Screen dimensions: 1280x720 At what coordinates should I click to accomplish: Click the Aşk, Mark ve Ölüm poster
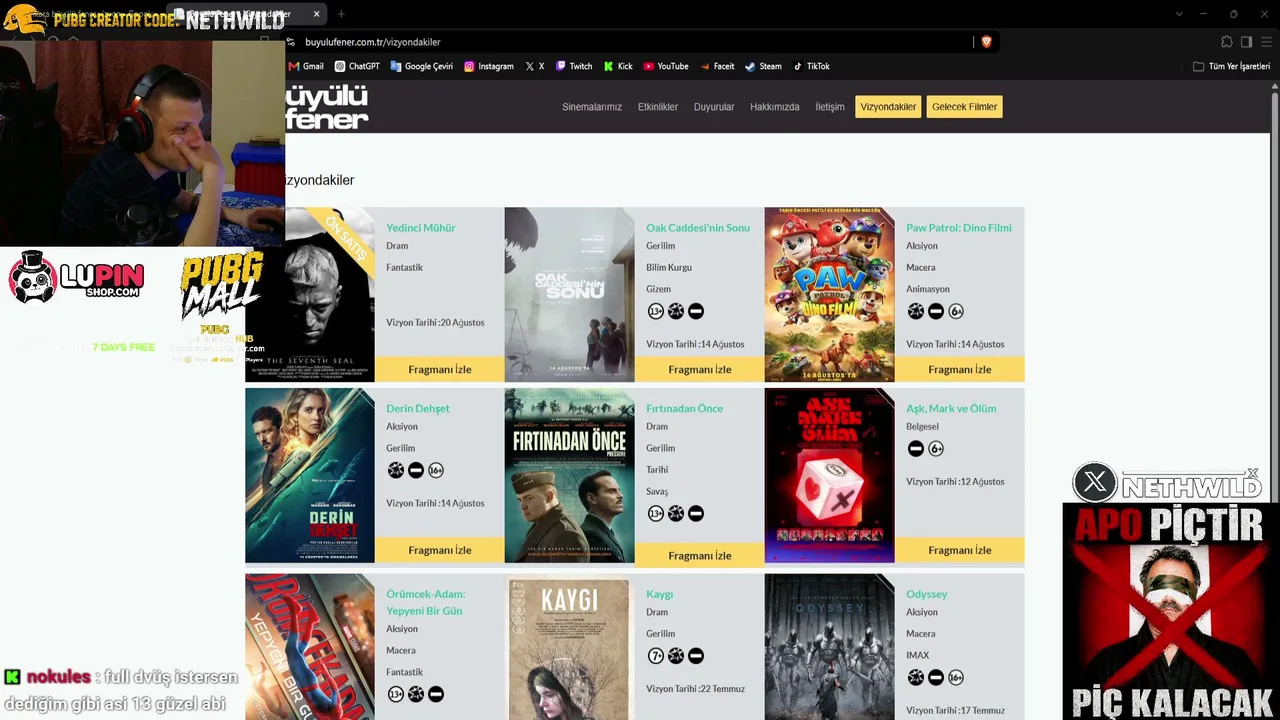point(830,476)
